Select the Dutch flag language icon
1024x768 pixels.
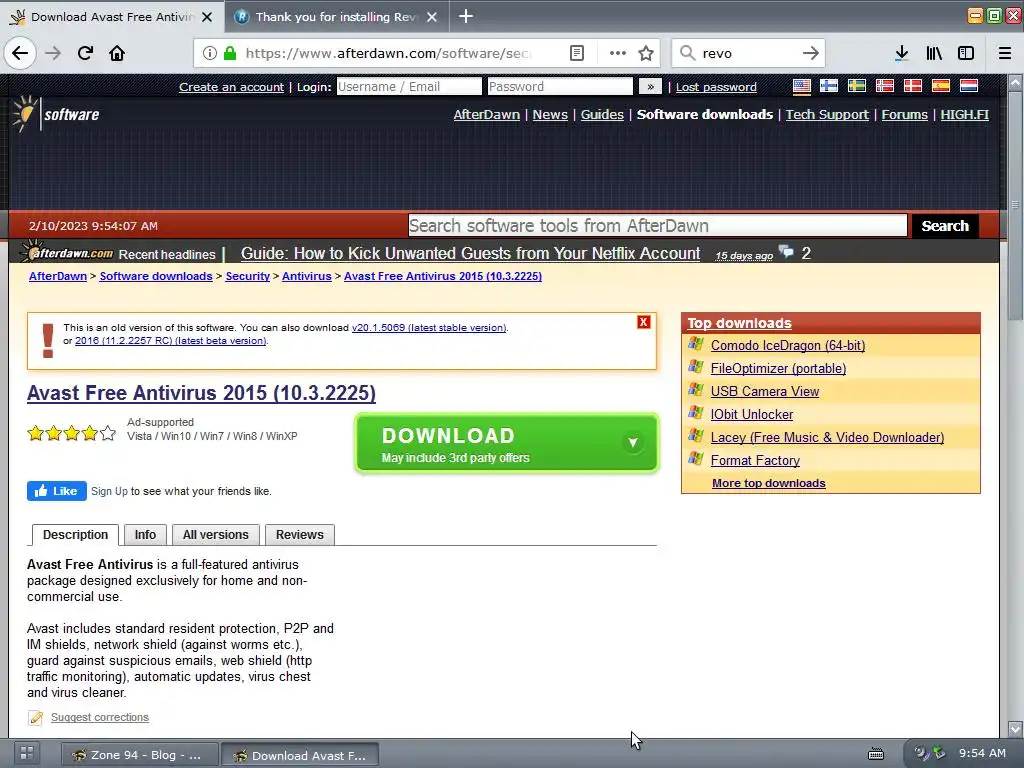(968, 86)
